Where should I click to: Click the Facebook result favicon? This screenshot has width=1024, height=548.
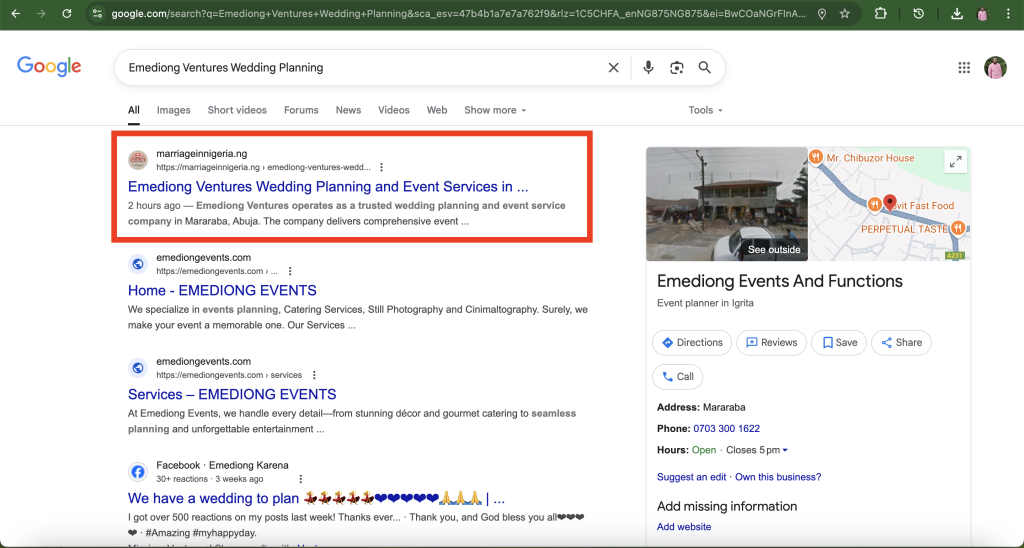138,472
